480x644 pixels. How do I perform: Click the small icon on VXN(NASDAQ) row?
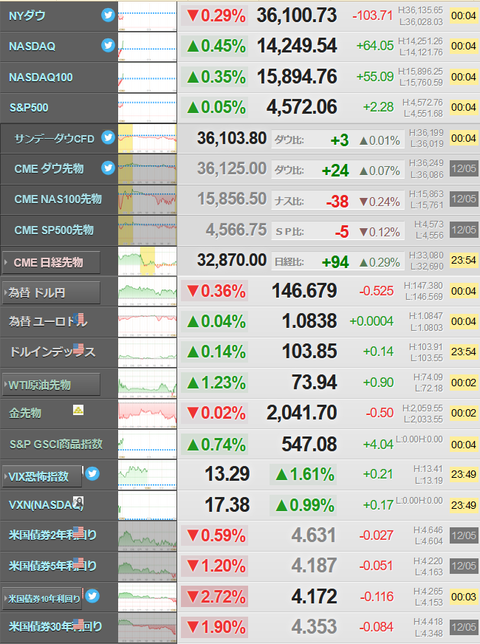point(78,501)
